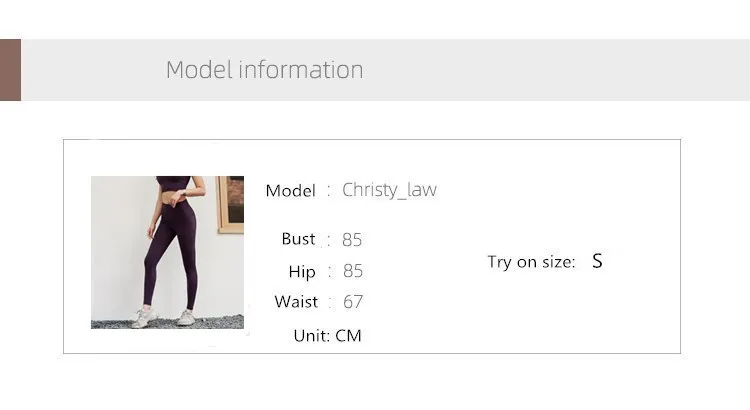The width and height of the screenshot is (750, 410).
Task: Click the wooden window frame in photo
Action: point(230,204)
